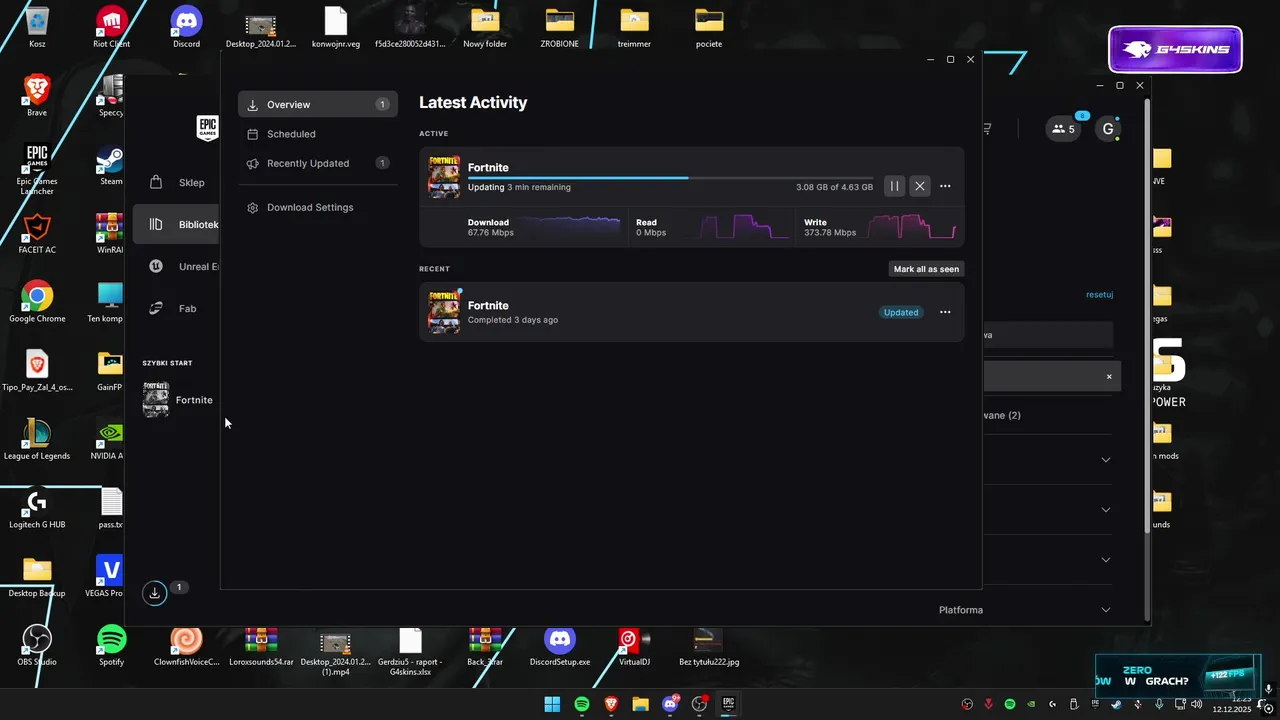This screenshot has height=720, width=1280.
Task: Open Windows Start menu
Action: (x=552, y=704)
